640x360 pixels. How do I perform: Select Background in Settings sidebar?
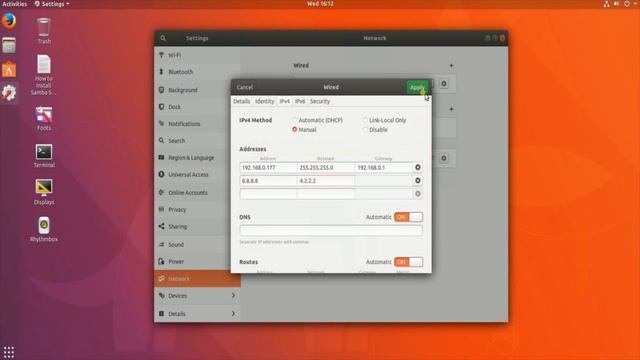[197, 90]
